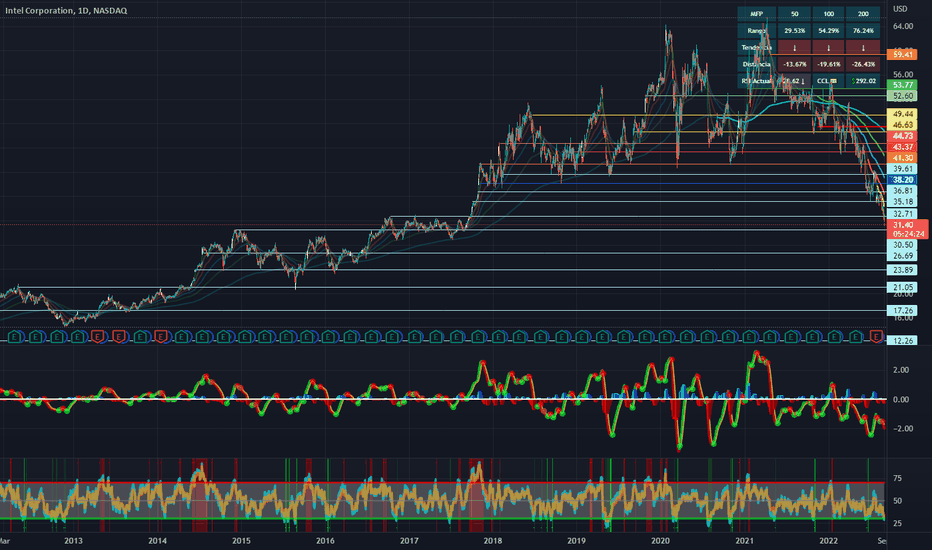This screenshot has width=932, height=550.
Task: Open the USD currency selector on price axis
Action: (900, 9)
